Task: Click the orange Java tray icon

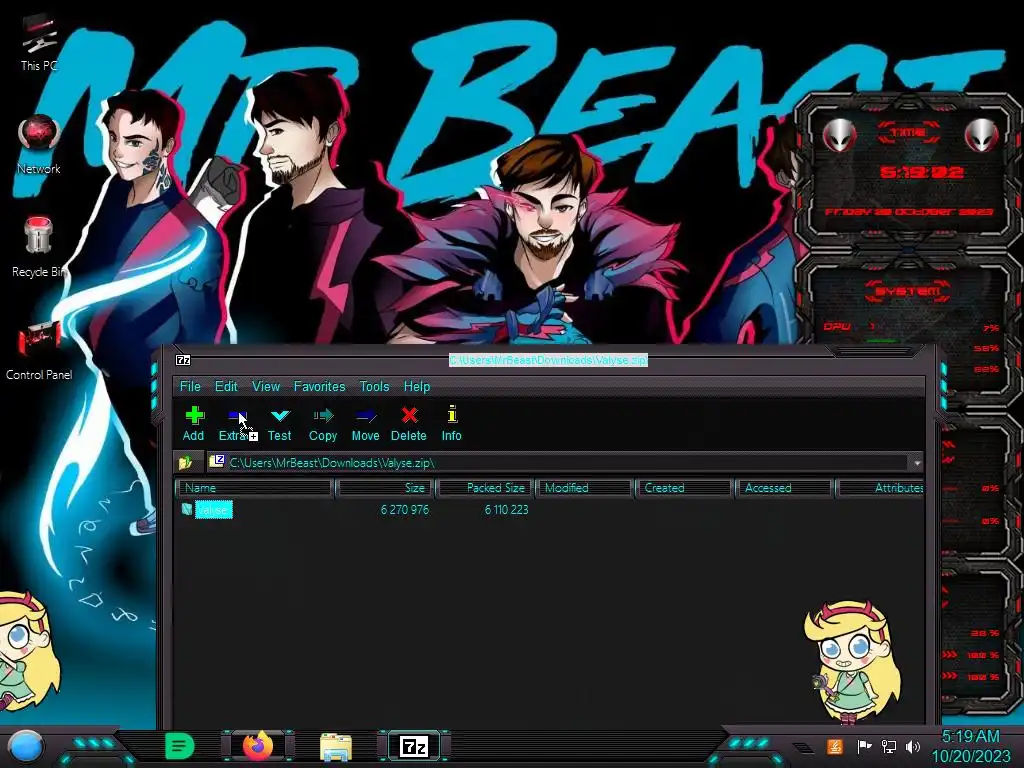Action: 835,746
